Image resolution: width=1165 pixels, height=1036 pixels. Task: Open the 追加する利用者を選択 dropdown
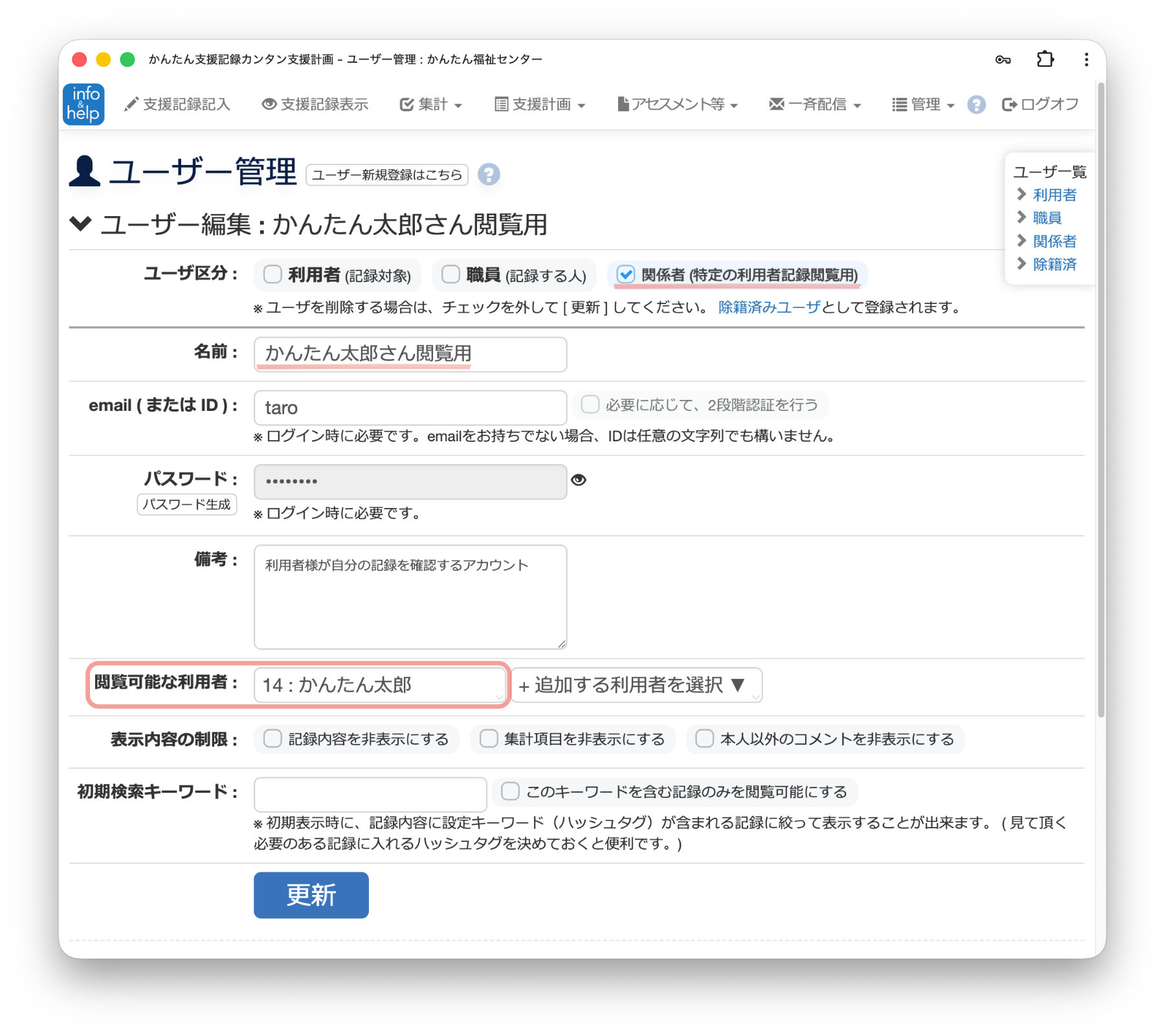(637, 685)
